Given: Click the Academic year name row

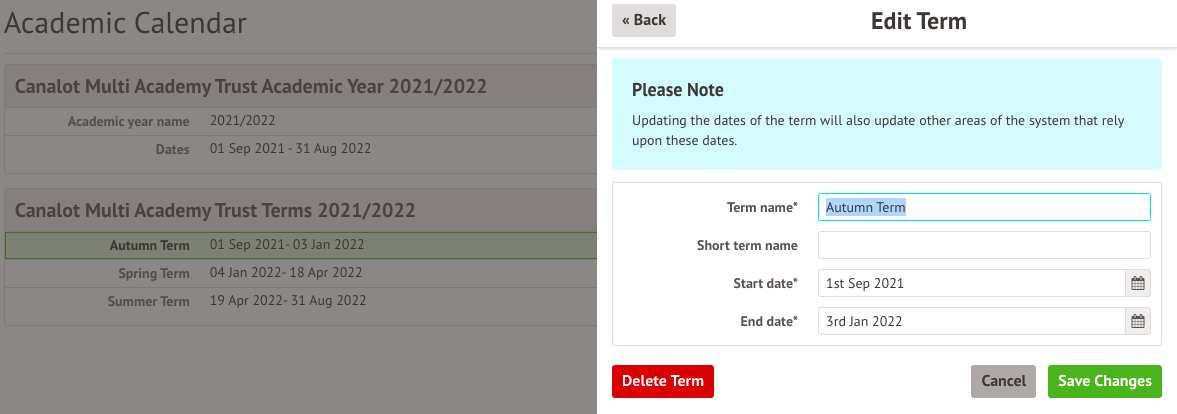Looking at the screenshot, I should point(300,121).
